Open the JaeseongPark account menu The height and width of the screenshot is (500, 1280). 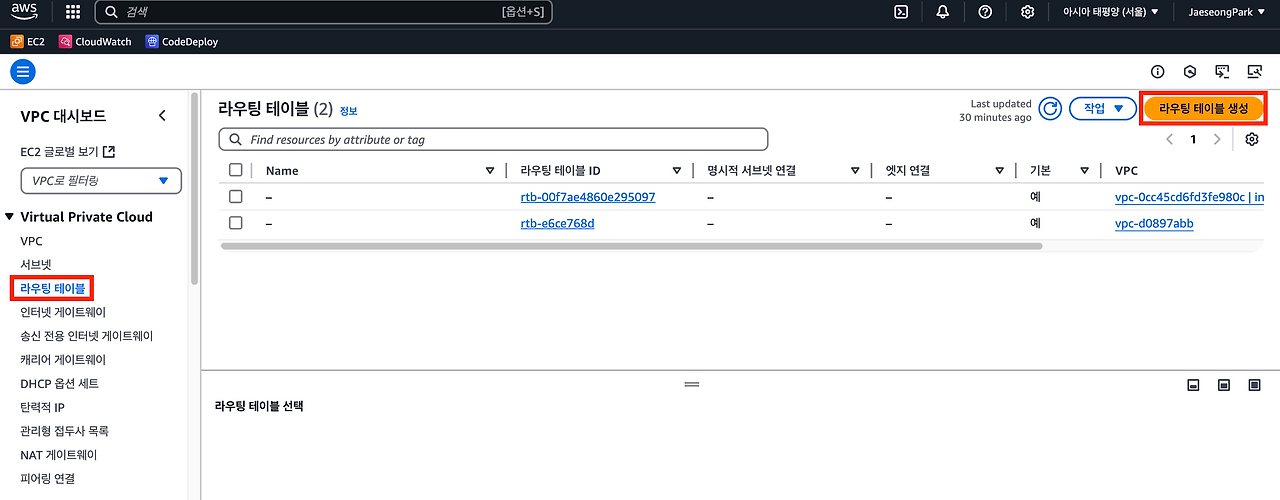(1226, 12)
